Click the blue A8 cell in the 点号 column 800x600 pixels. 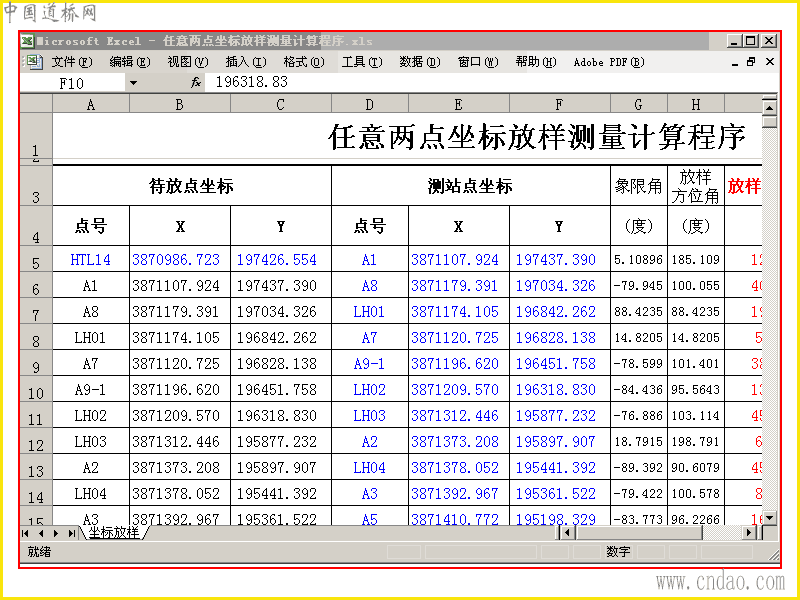tap(369, 285)
